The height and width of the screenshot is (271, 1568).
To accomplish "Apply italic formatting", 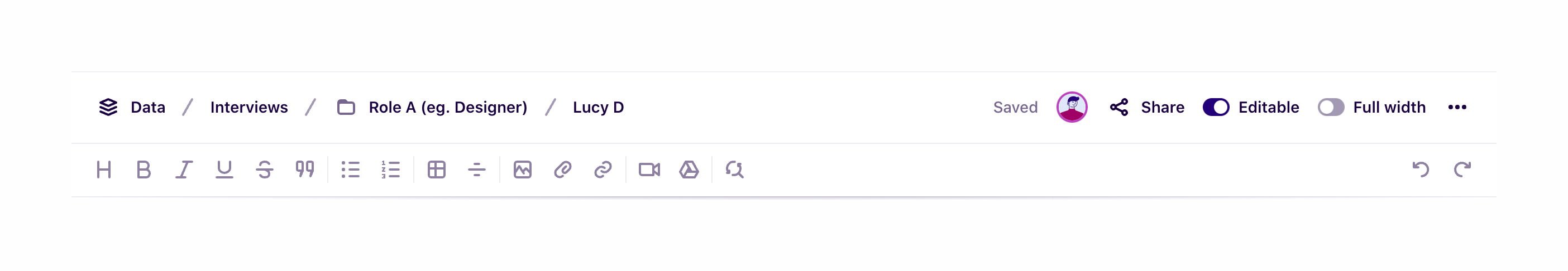I will click(184, 170).
